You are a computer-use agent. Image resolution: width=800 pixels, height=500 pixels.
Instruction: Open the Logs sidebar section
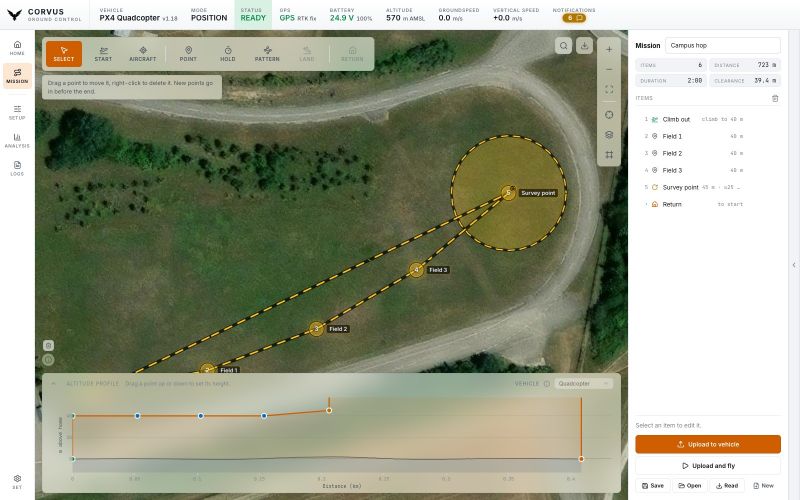pyautogui.click(x=17, y=168)
